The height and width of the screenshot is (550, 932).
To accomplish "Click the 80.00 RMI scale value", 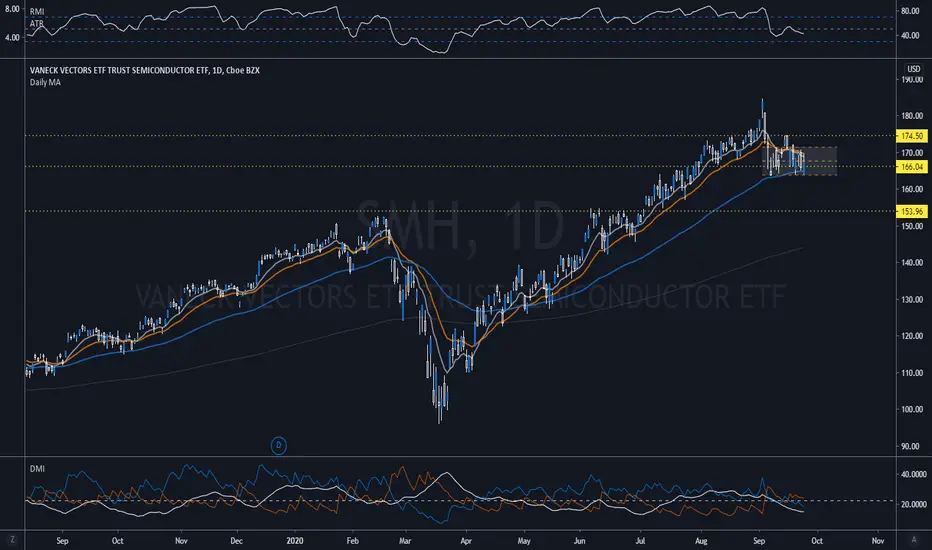I will click(910, 11).
